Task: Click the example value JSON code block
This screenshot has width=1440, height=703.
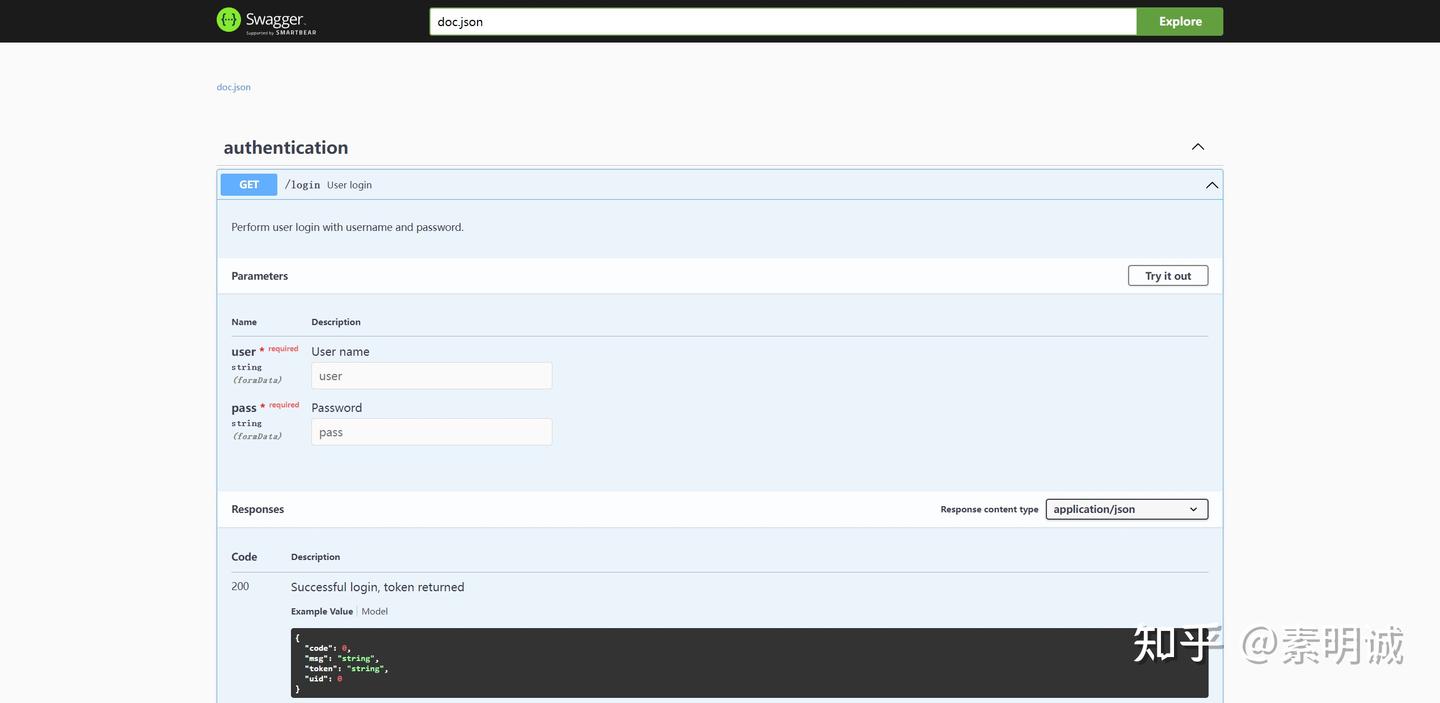Action: tap(750, 663)
